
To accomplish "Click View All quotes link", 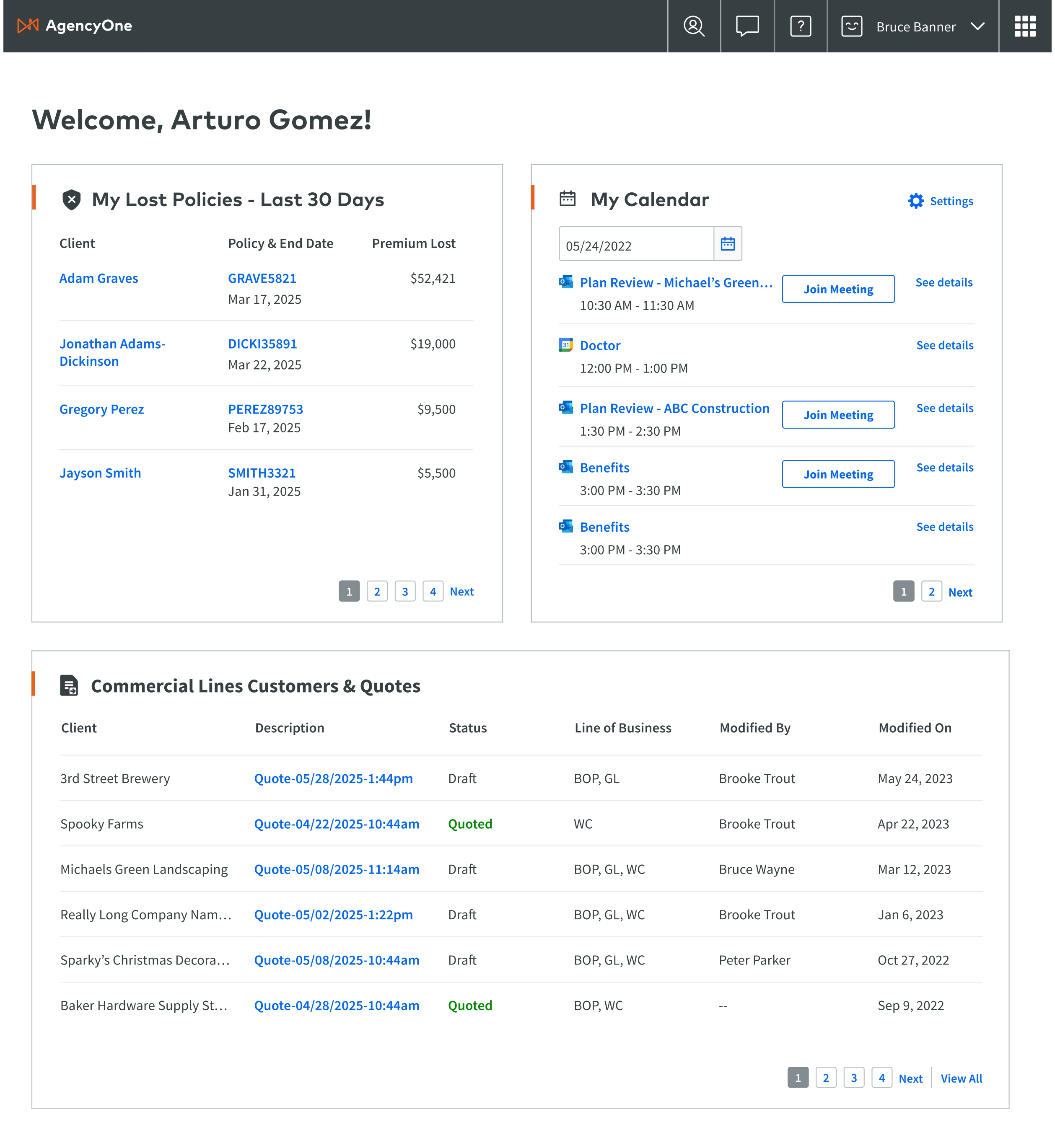I will coord(961,1078).
